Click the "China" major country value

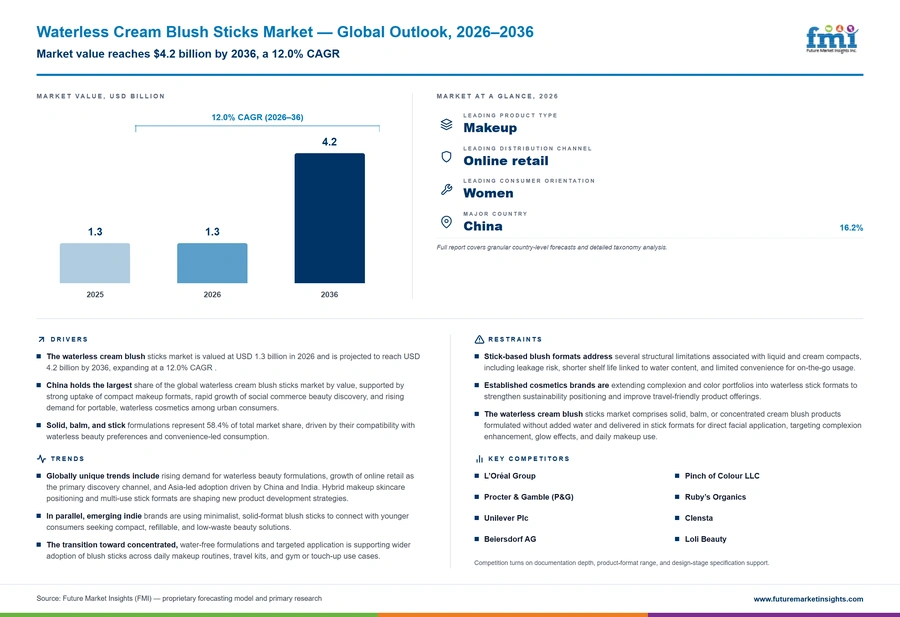coord(483,226)
